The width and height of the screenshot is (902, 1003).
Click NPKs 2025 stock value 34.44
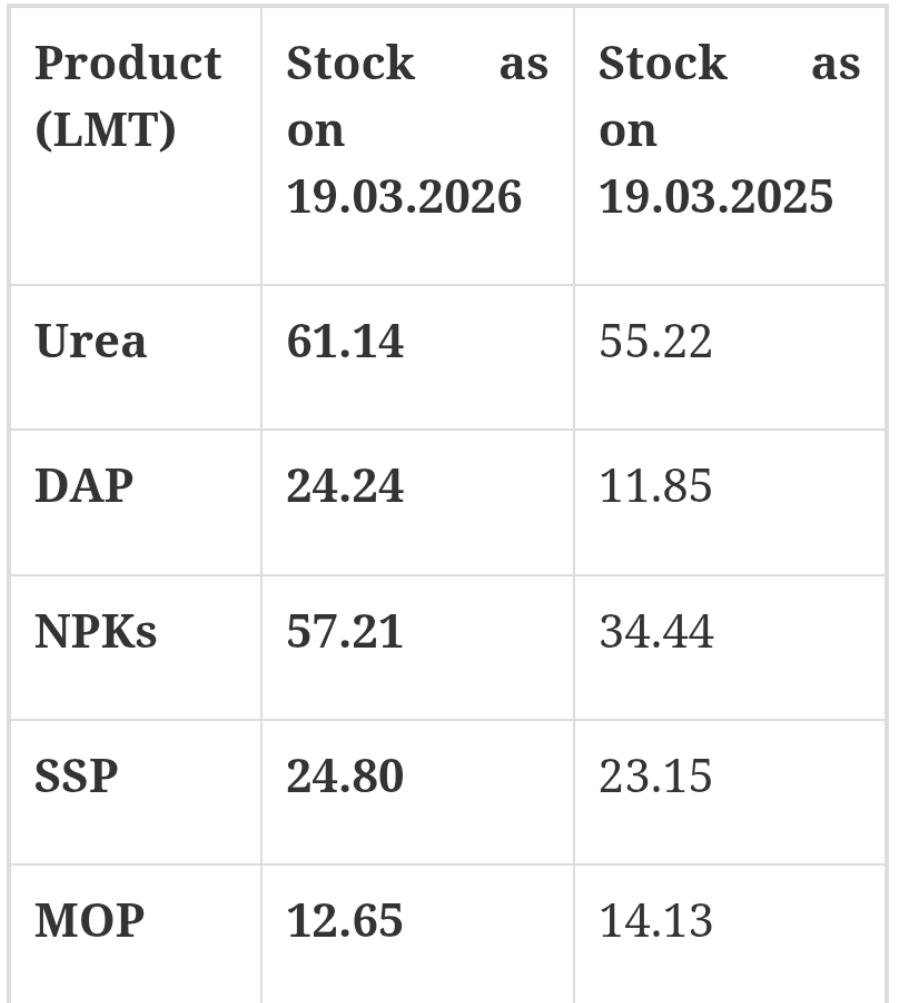click(x=656, y=632)
